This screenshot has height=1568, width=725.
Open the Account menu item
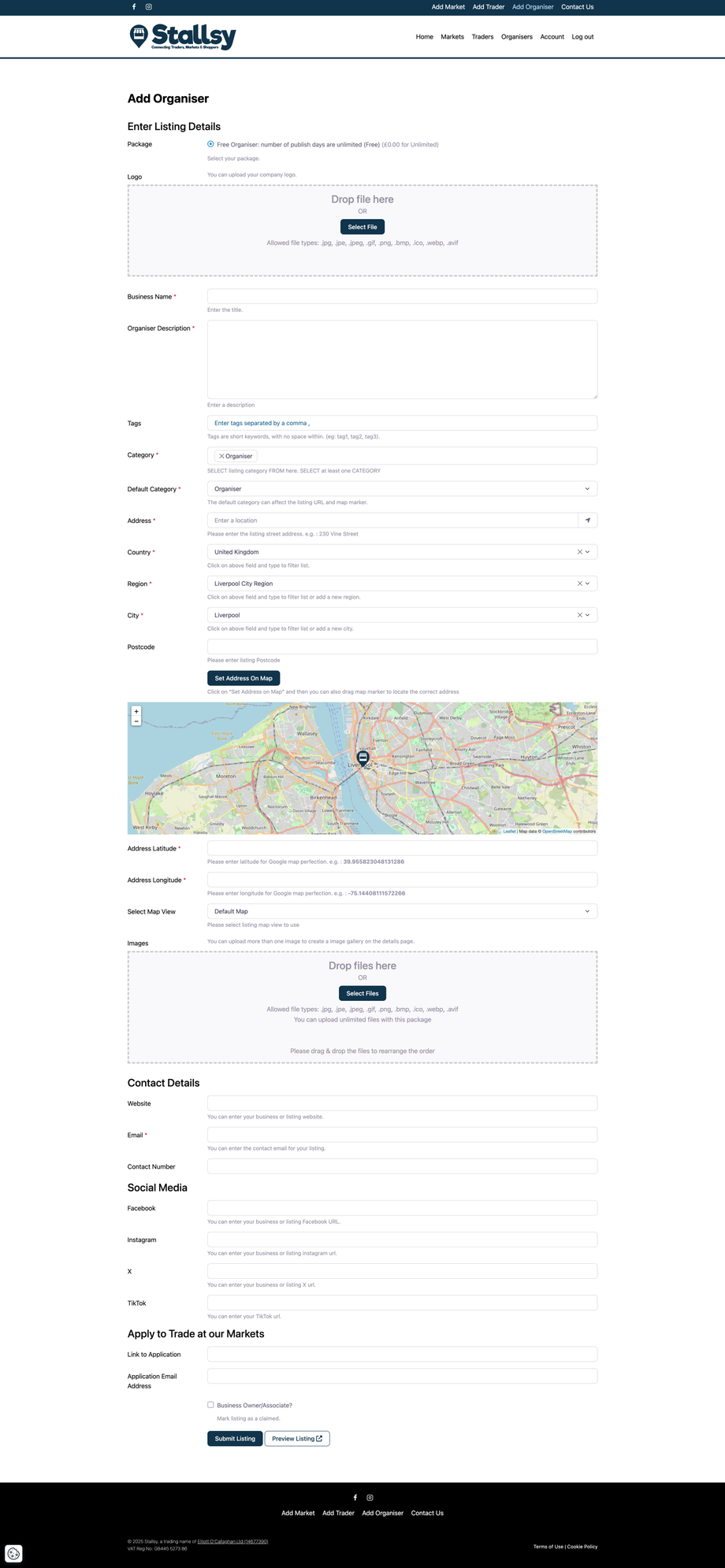[552, 37]
